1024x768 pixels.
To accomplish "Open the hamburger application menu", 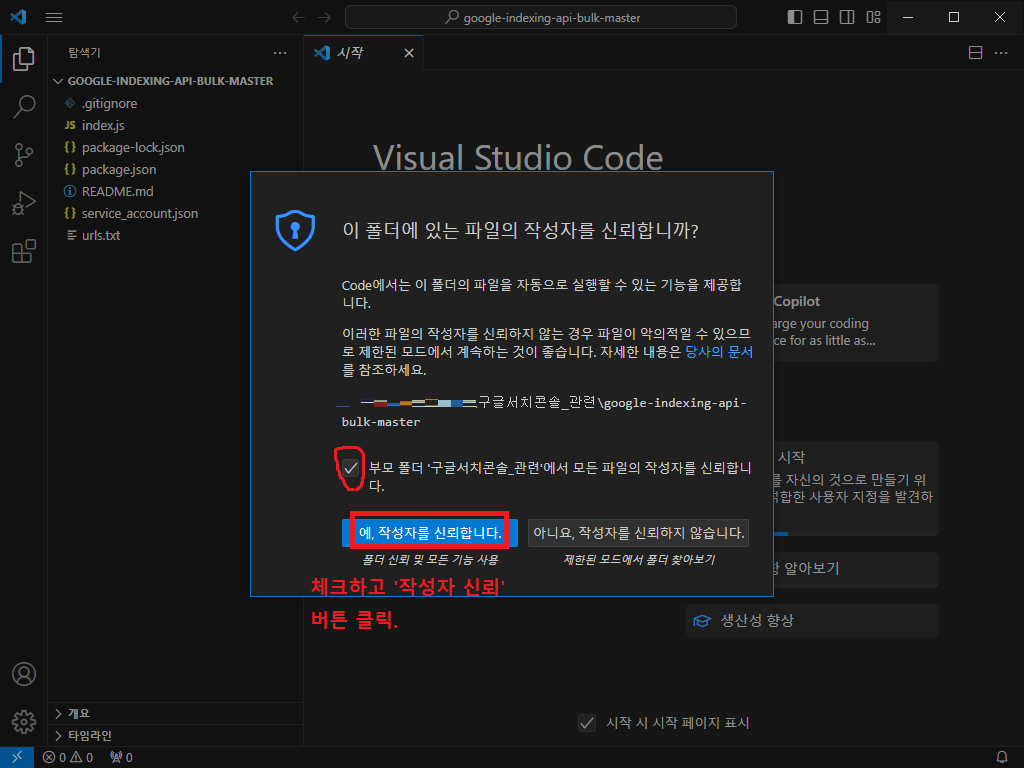I will tap(54, 18).
